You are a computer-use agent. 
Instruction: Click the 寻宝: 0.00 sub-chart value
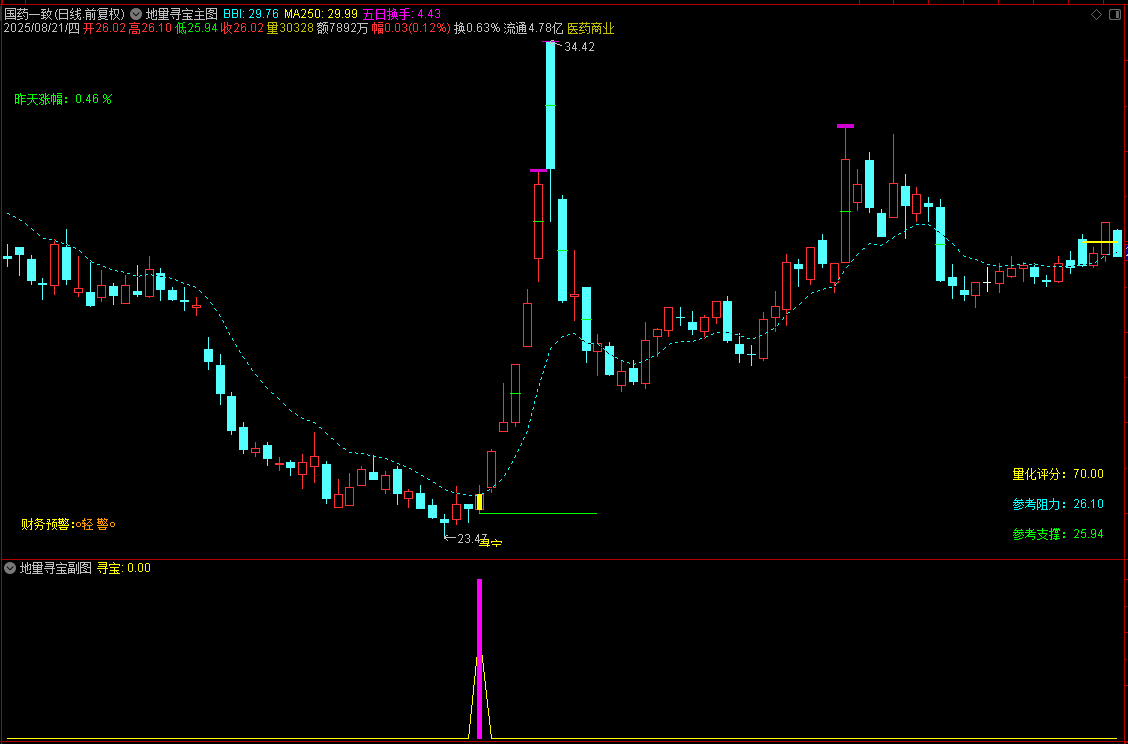click(124, 568)
